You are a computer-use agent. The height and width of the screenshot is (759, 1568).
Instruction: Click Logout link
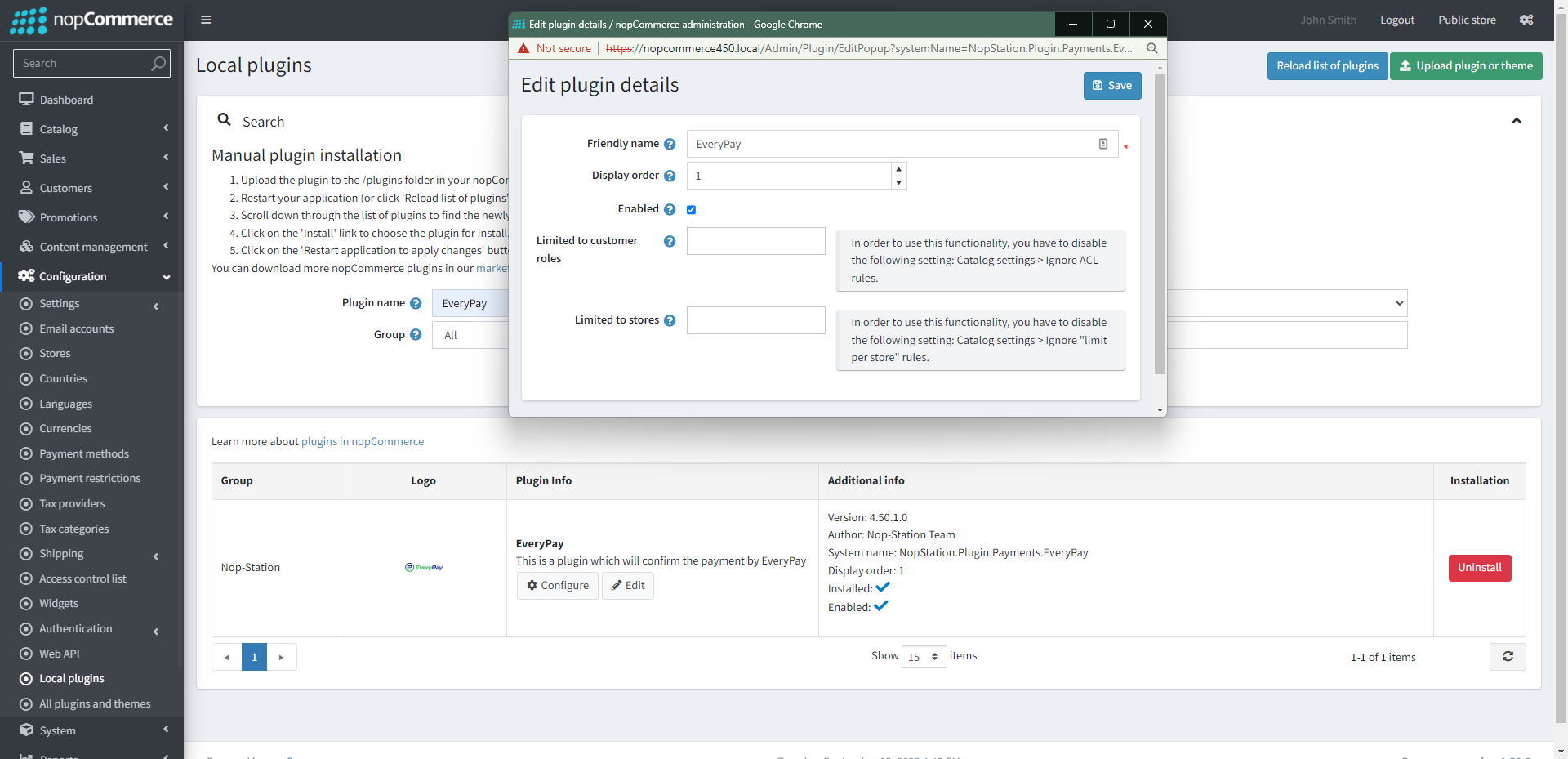[x=1397, y=20]
